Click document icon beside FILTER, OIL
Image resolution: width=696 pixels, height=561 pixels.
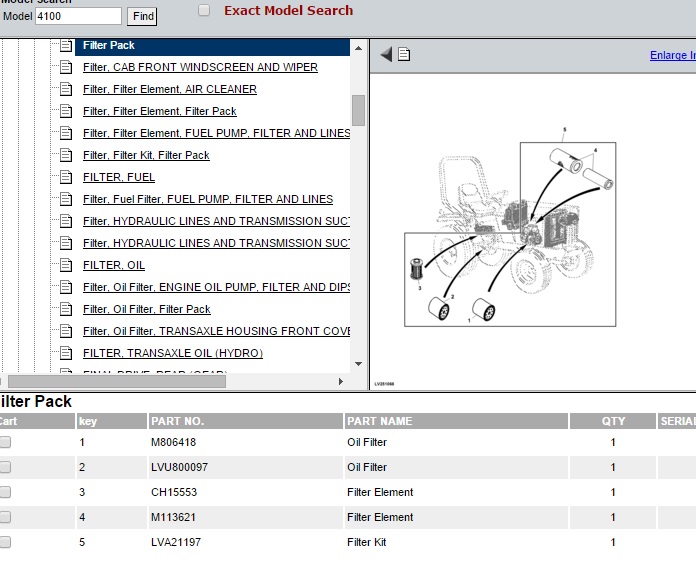[x=66, y=265]
